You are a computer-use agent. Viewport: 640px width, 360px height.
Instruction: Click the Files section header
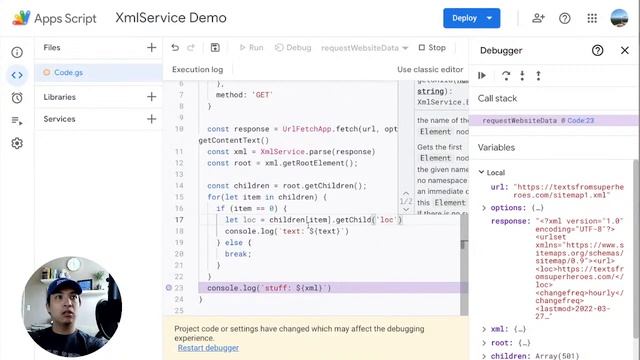pos(52,47)
